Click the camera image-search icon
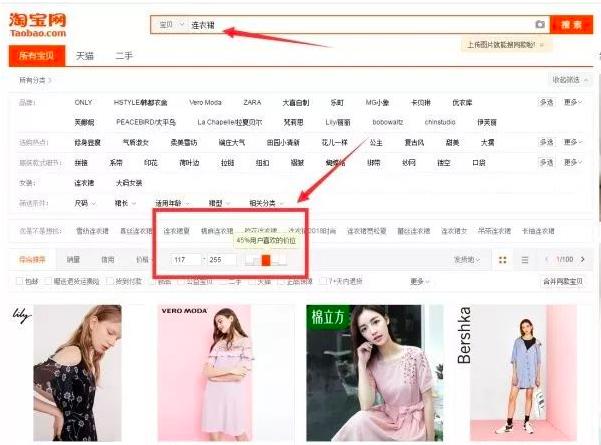This screenshot has width=601, height=445. 540,25
